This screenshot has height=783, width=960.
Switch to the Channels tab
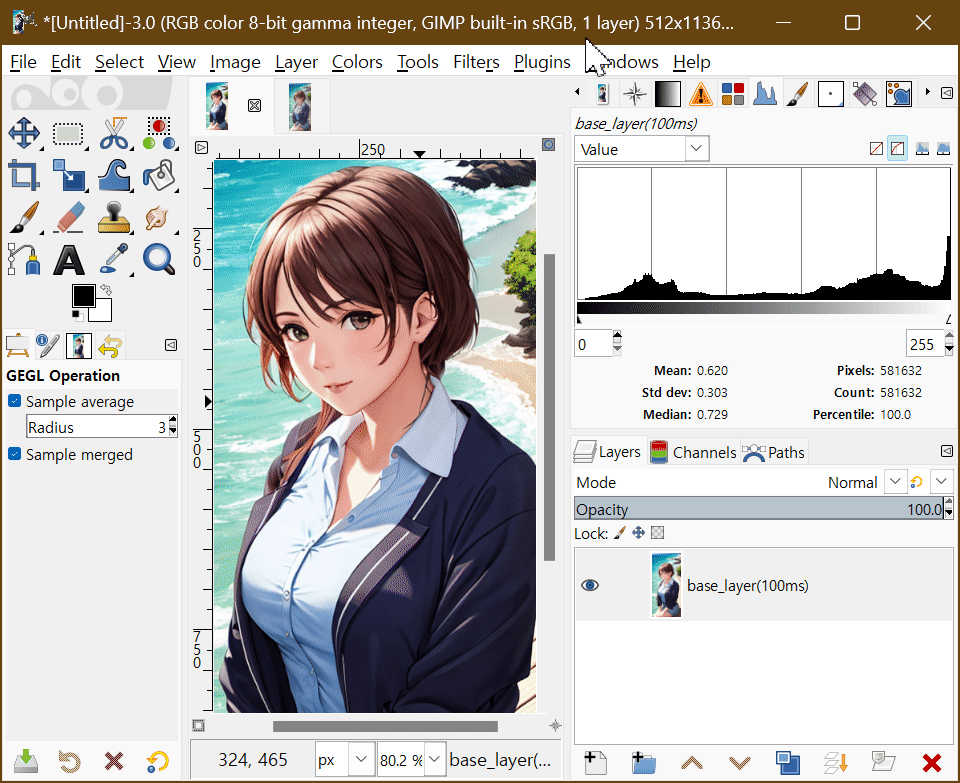(x=694, y=452)
